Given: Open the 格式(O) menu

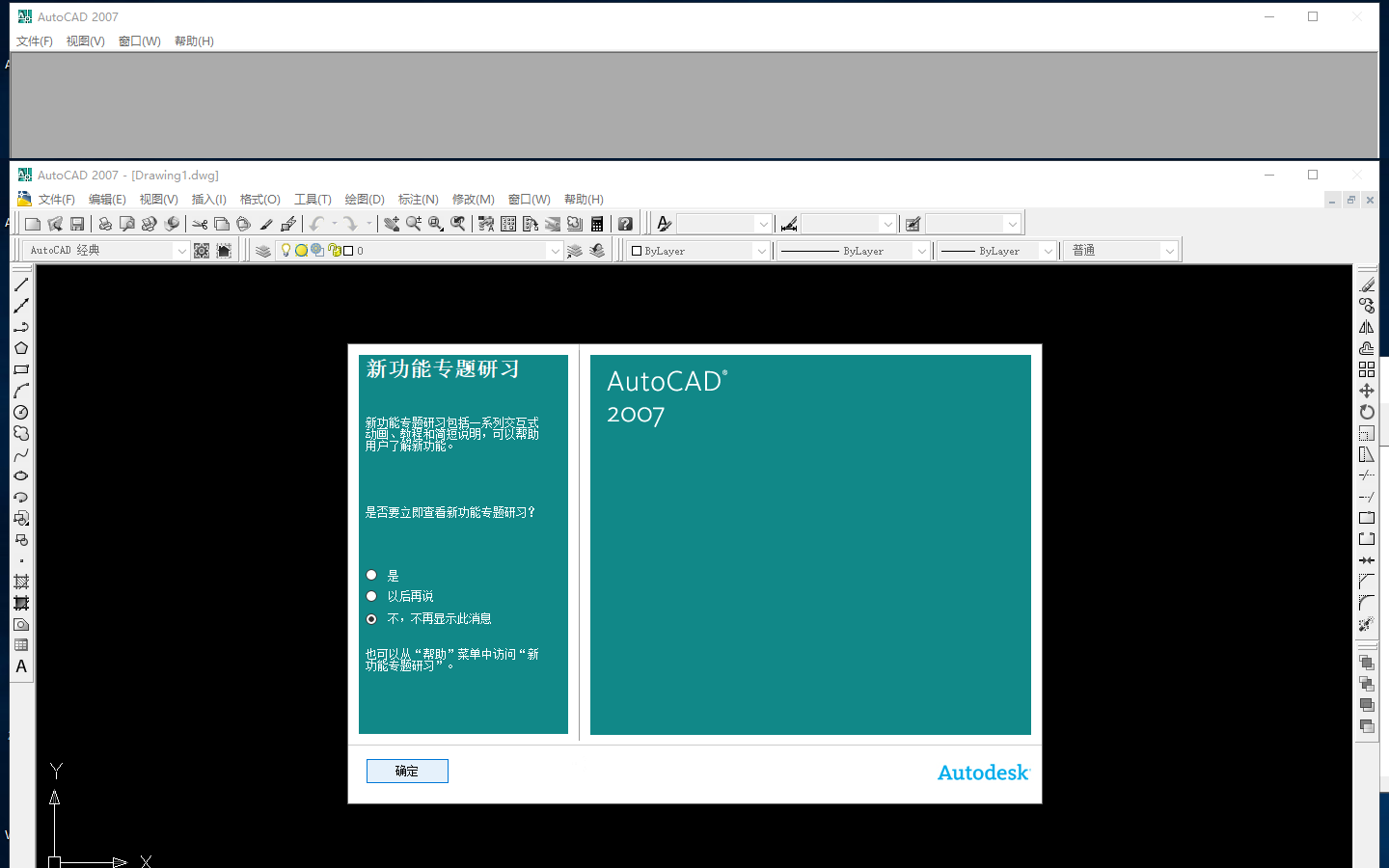Looking at the screenshot, I should coord(259,200).
